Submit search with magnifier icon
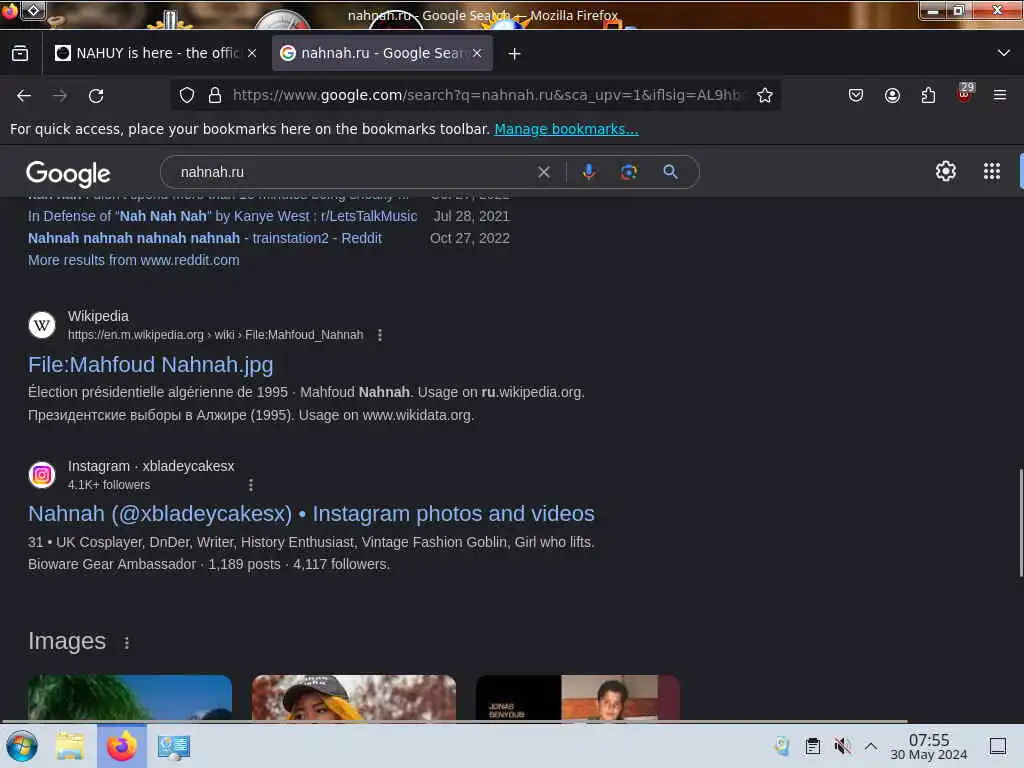 (x=670, y=172)
